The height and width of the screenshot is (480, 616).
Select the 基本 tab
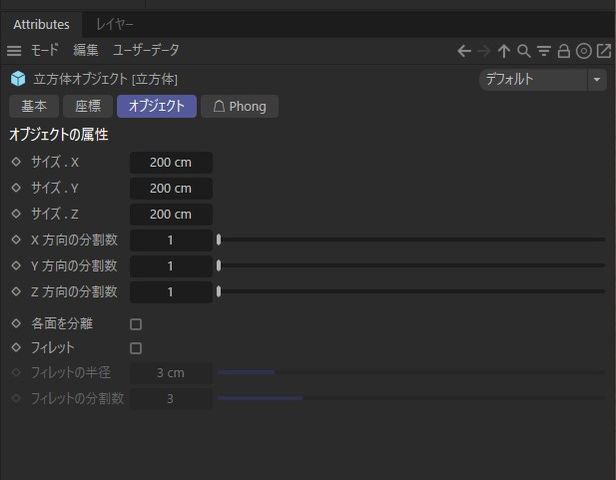pos(34,106)
